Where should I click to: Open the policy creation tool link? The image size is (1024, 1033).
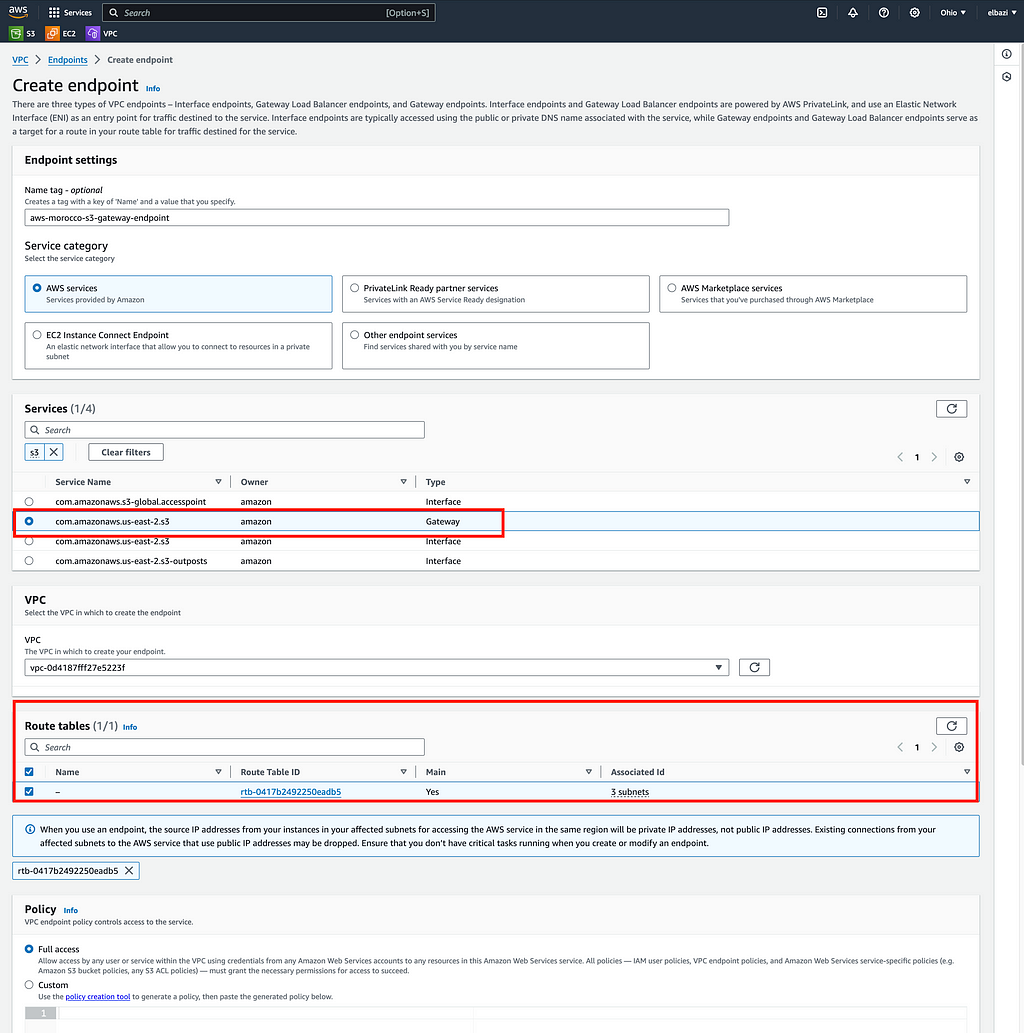[x=98, y=997]
